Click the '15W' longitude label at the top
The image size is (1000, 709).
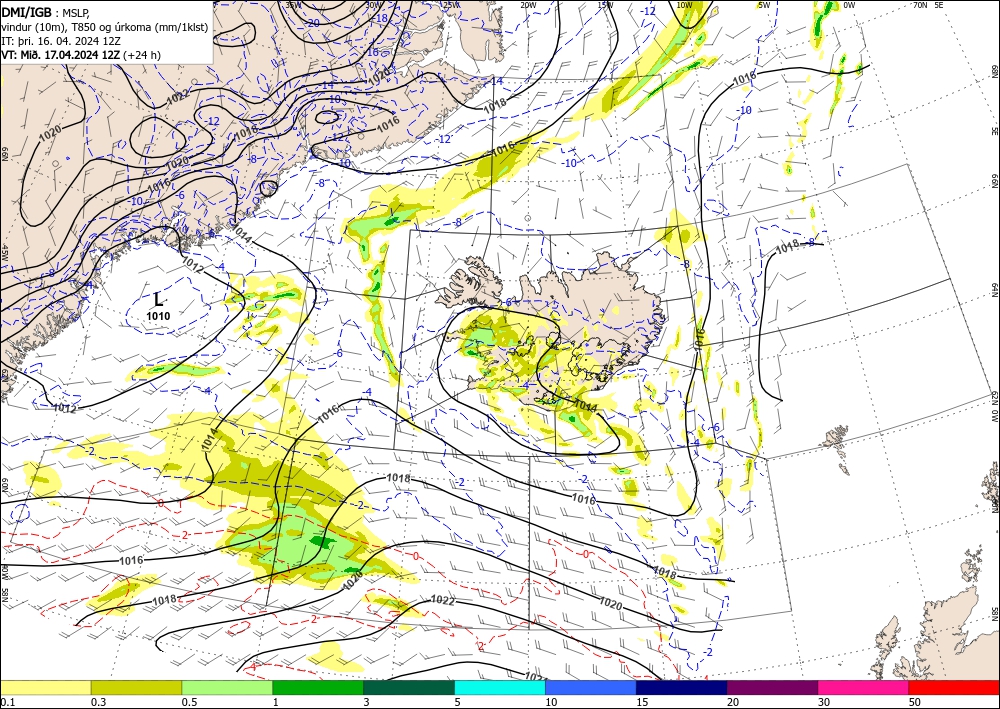605,5
